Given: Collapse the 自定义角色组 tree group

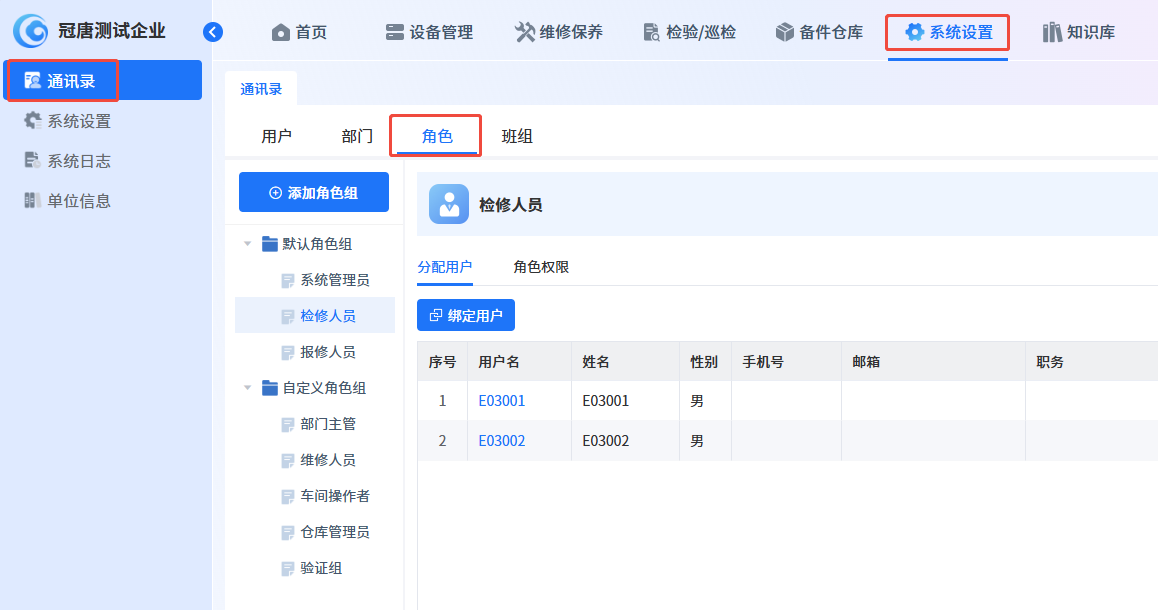Looking at the screenshot, I should point(248,388).
